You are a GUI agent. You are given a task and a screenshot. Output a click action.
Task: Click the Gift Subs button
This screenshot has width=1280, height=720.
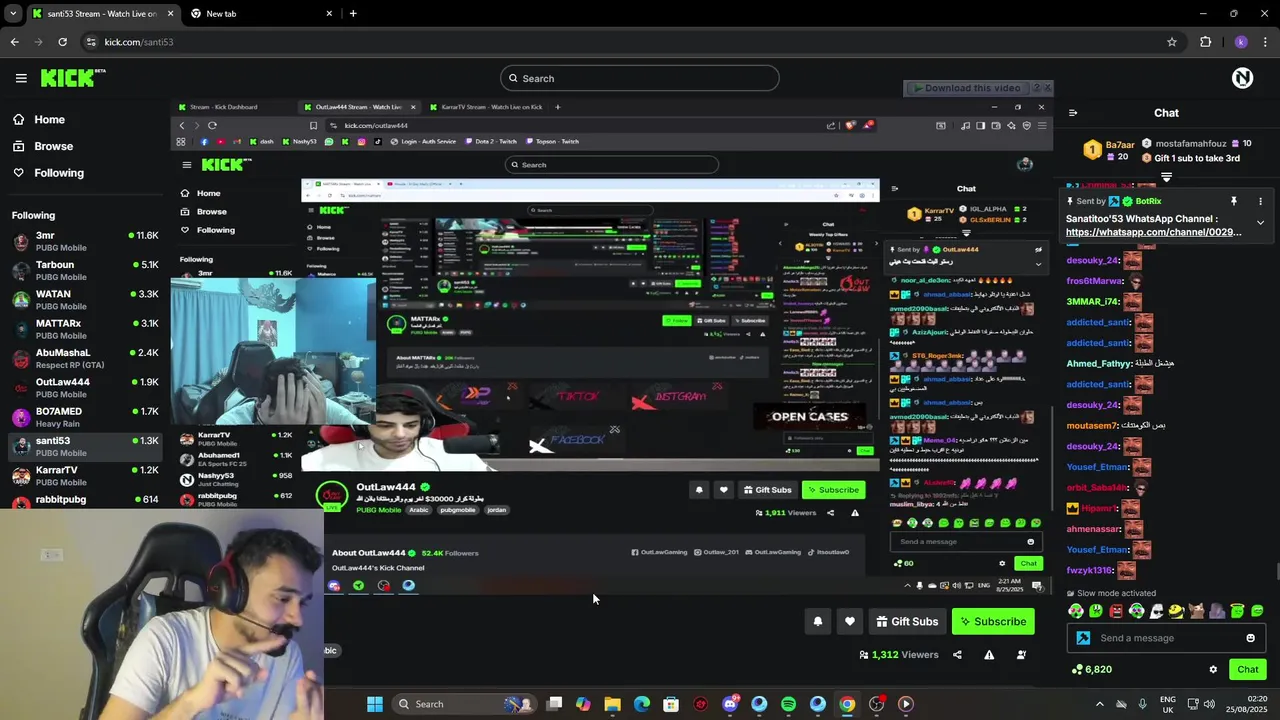[907, 621]
